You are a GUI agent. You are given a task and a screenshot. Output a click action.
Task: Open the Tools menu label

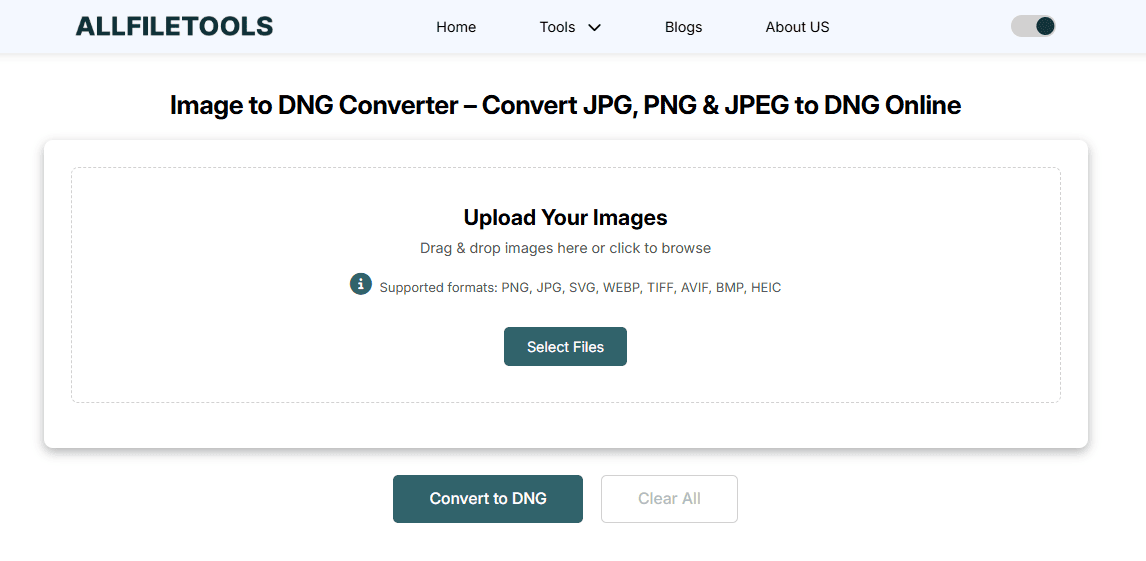pyautogui.click(x=557, y=27)
